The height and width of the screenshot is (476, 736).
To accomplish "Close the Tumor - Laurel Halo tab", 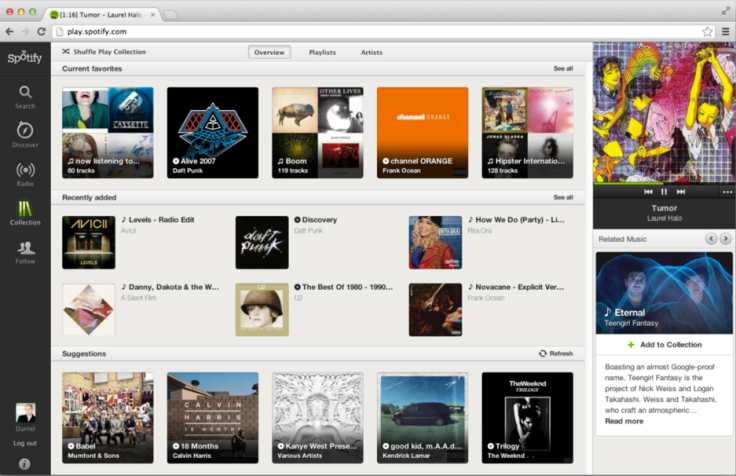I will point(153,15).
